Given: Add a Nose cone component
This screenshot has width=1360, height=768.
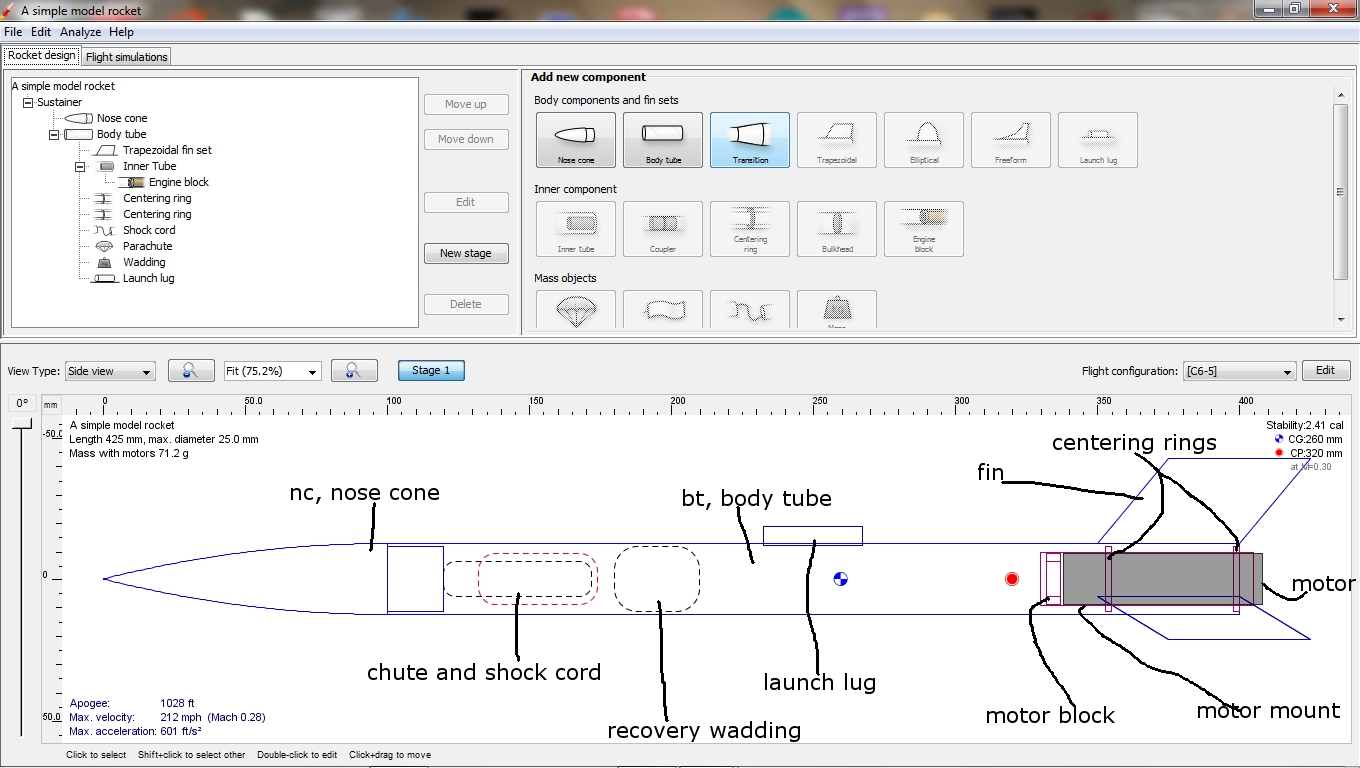Looking at the screenshot, I should (576, 140).
